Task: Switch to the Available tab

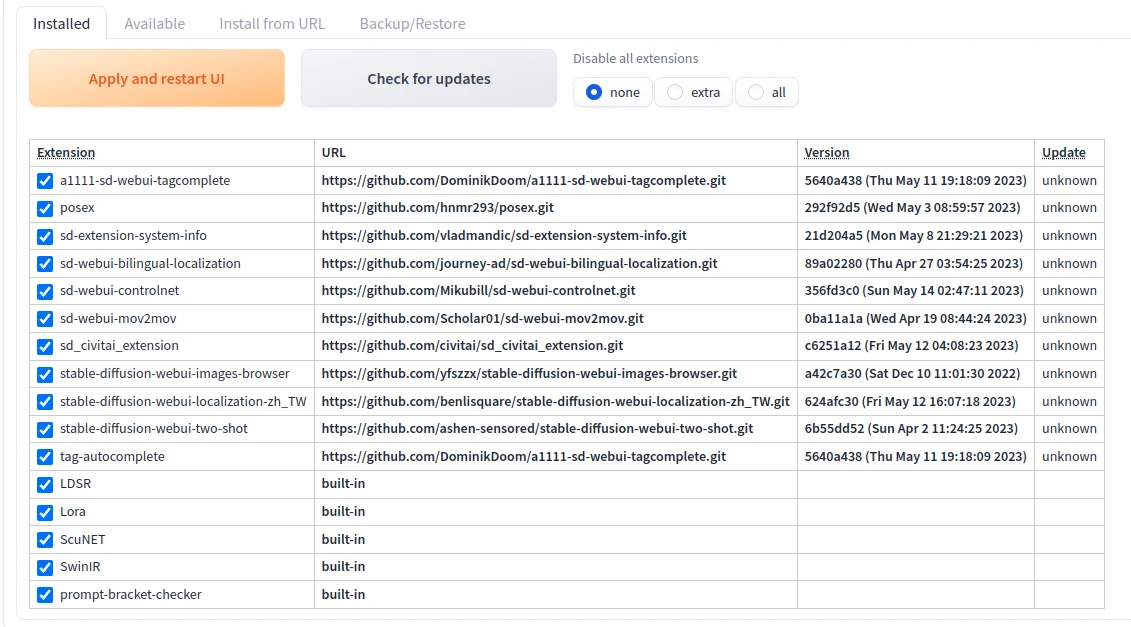Action: tap(154, 23)
